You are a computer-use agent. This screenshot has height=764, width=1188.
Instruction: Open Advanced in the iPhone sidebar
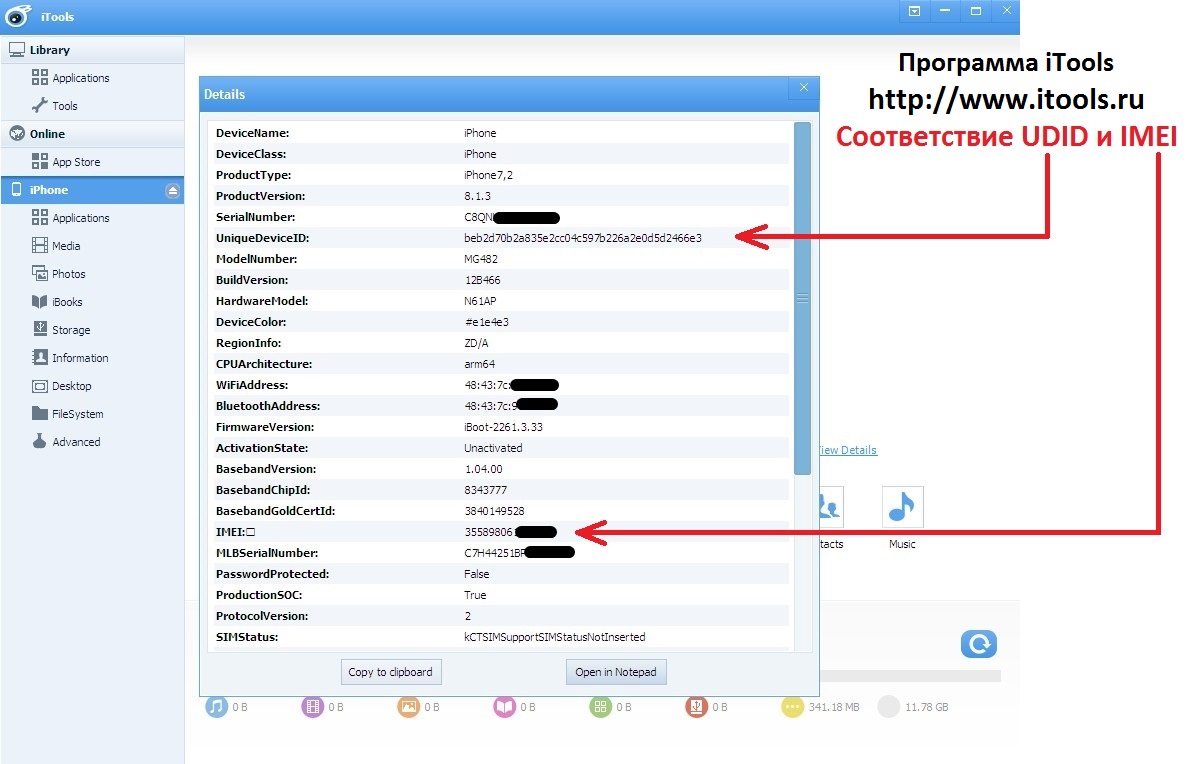pyautogui.click(x=66, y=443)
